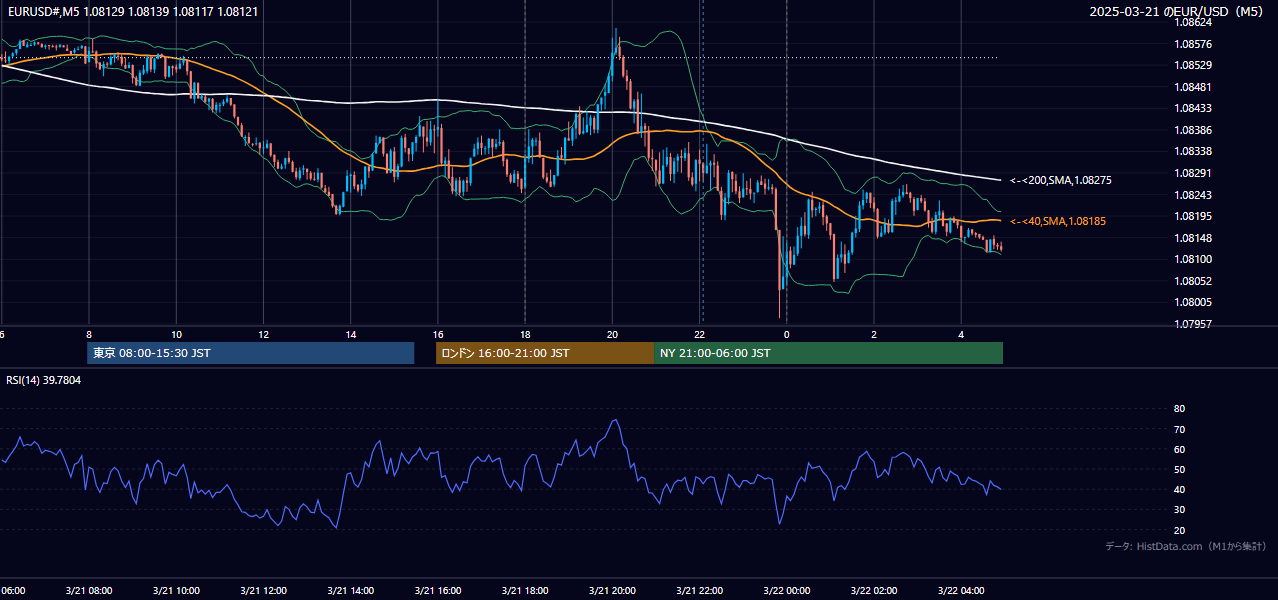Click the '3/21 16:00' date label
1278x600 pixels.
pos(438,590)
